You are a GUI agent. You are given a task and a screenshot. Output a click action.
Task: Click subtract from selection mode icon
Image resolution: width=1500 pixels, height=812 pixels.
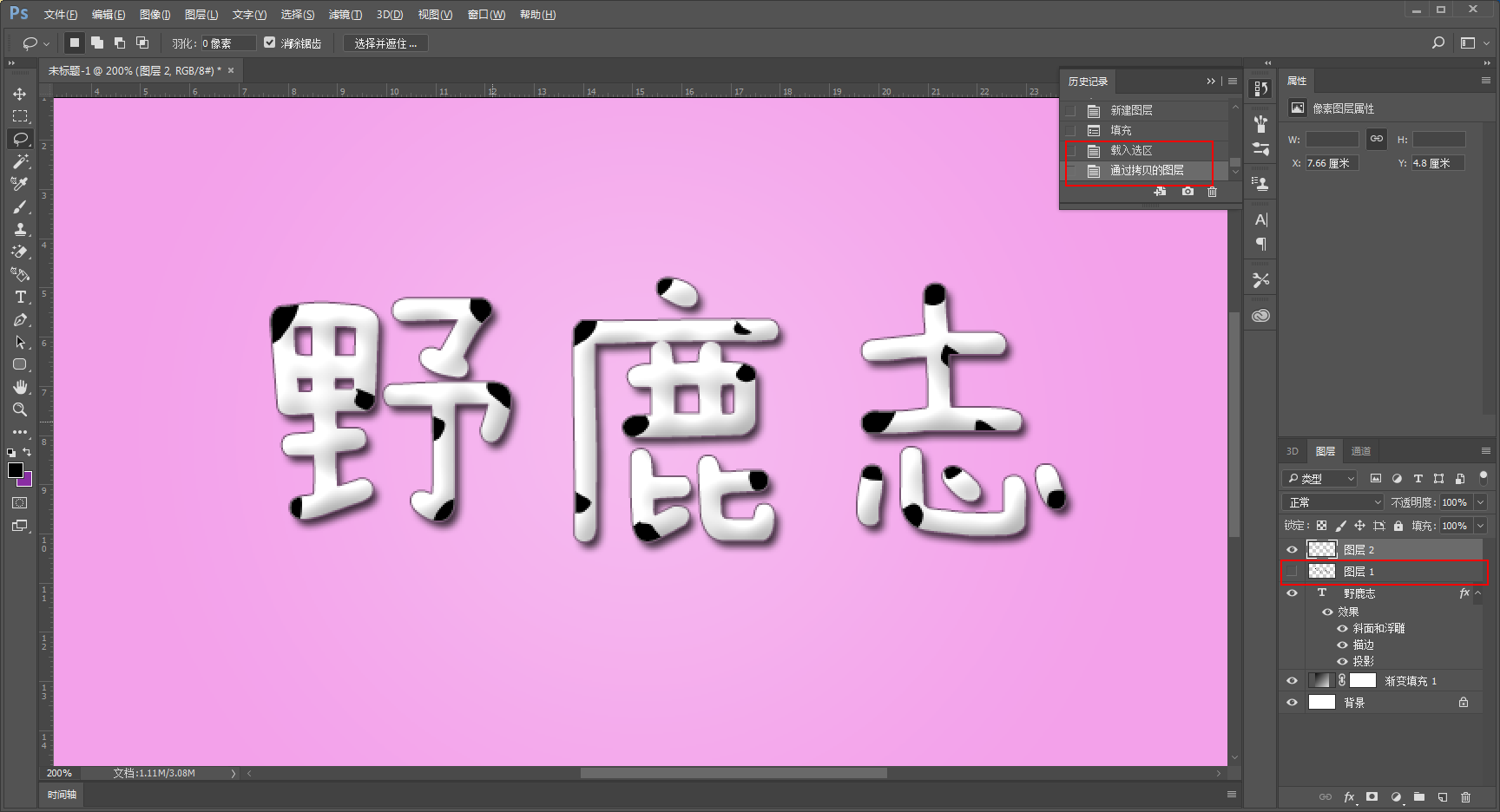tap(120, 43)
